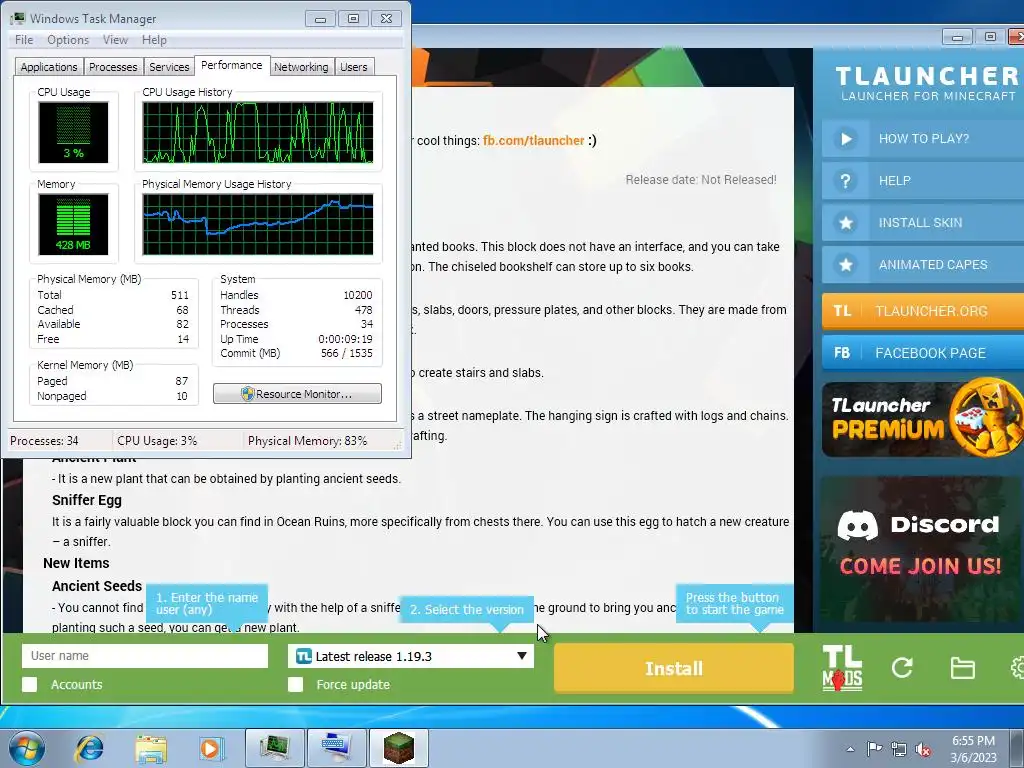Click the shield icon on Resource Monitor button
Screen dimensions: 1024x768
(248, 394)
